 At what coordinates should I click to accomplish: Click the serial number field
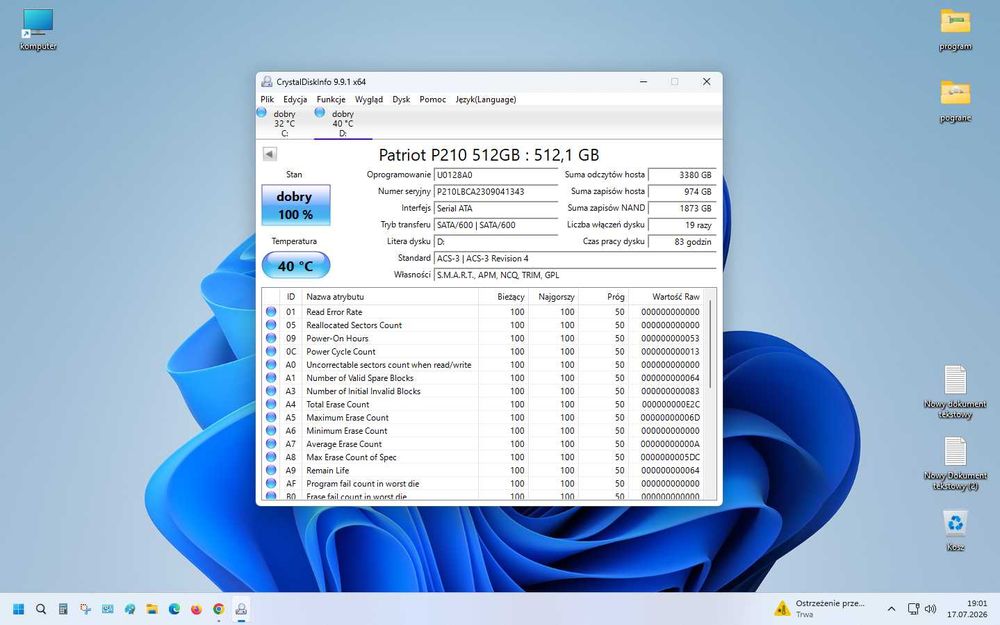(x=496, y=191)
